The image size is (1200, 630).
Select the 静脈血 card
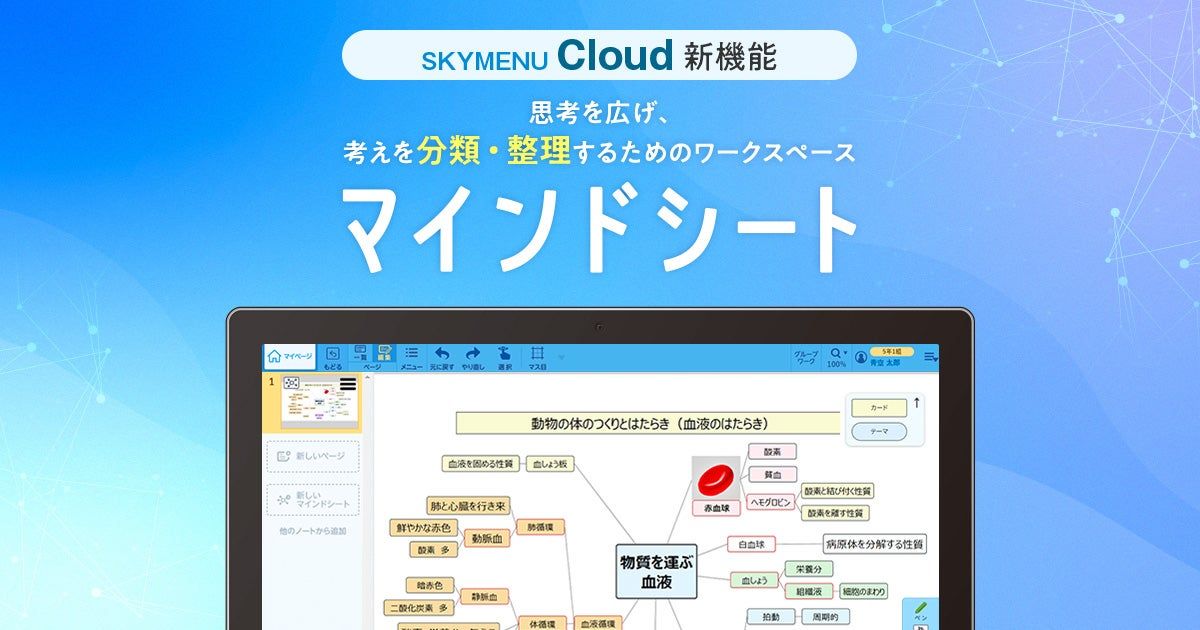(x=484, y=597)
